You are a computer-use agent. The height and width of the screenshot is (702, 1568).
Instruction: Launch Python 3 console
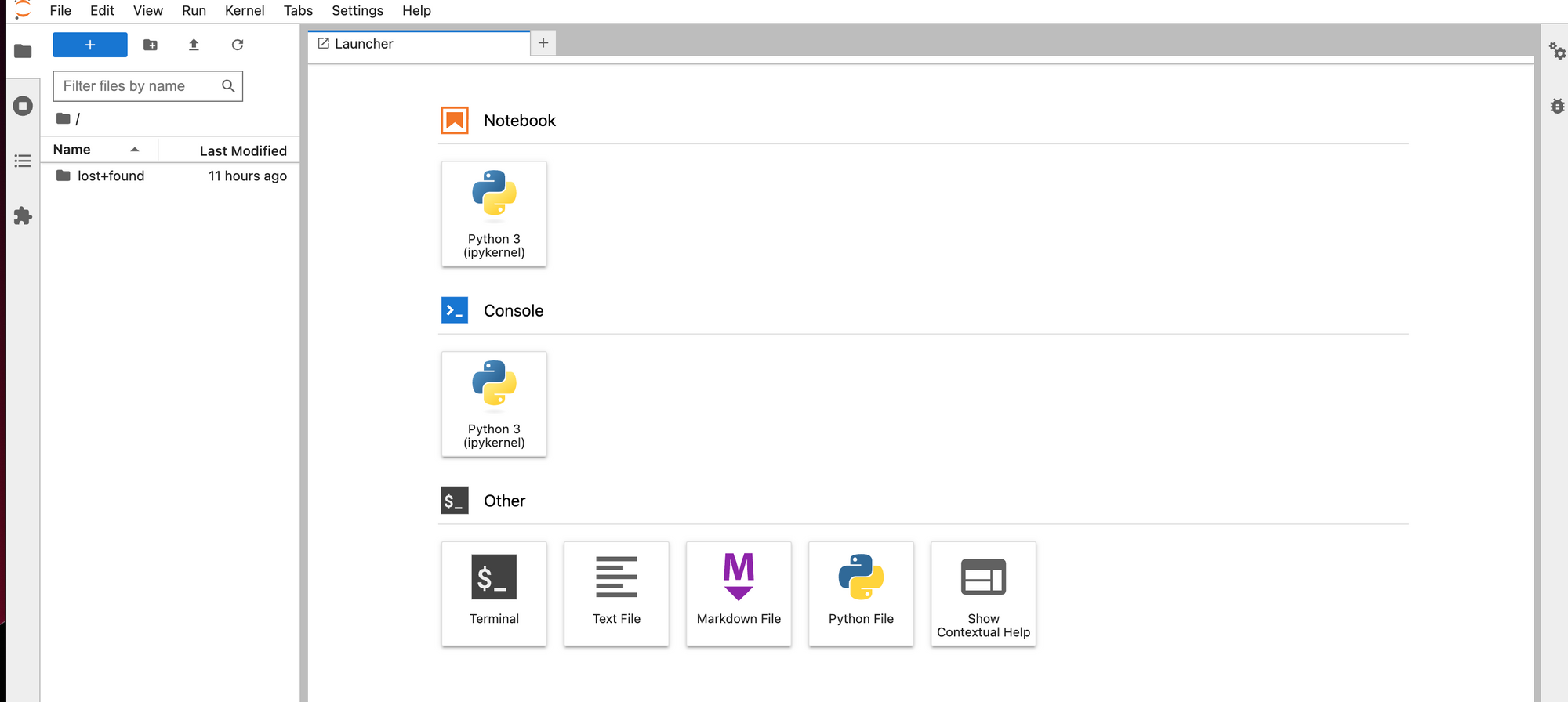click(494, 404)
